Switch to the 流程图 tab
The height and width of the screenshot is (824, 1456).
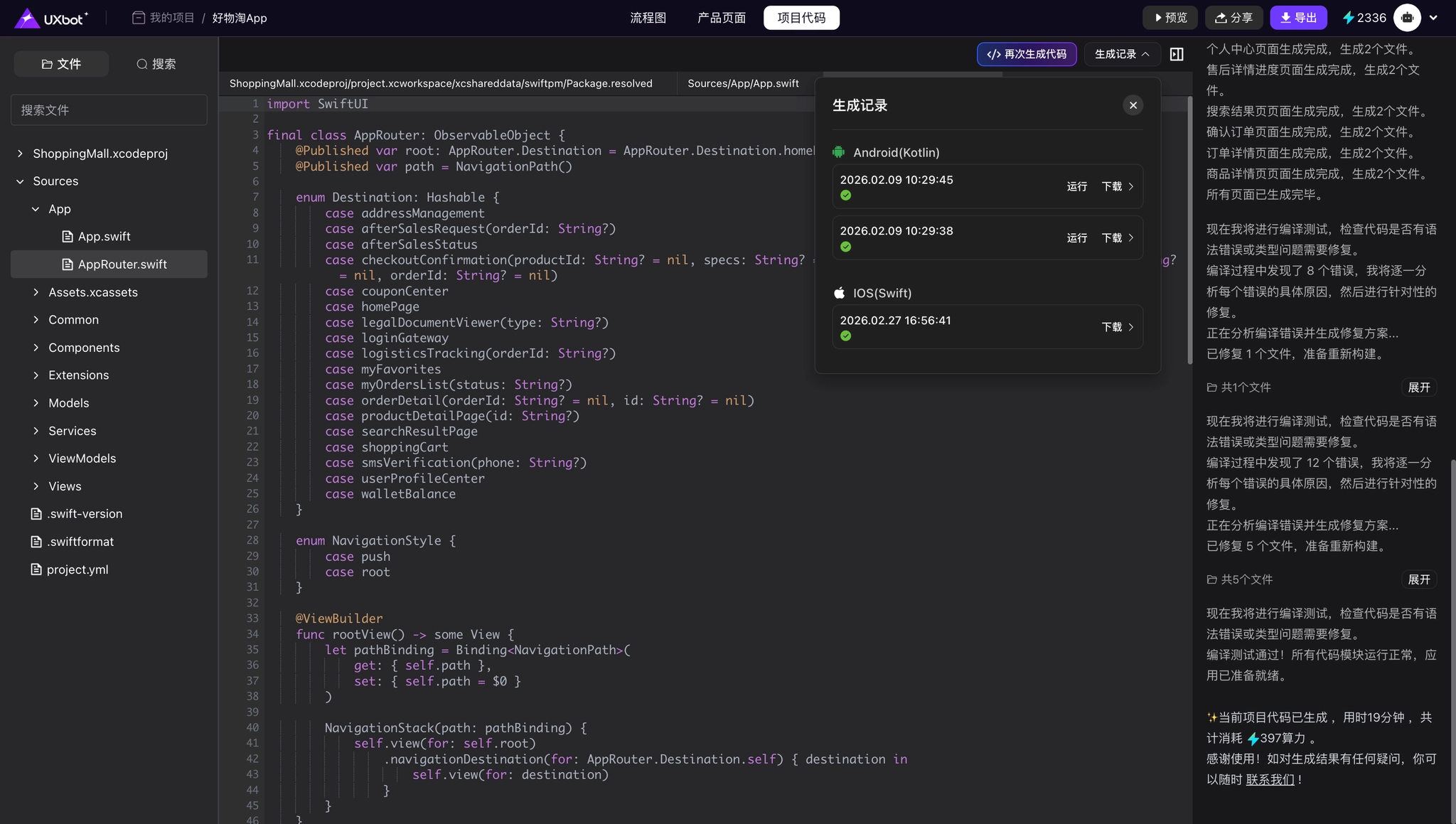(648, 18)
